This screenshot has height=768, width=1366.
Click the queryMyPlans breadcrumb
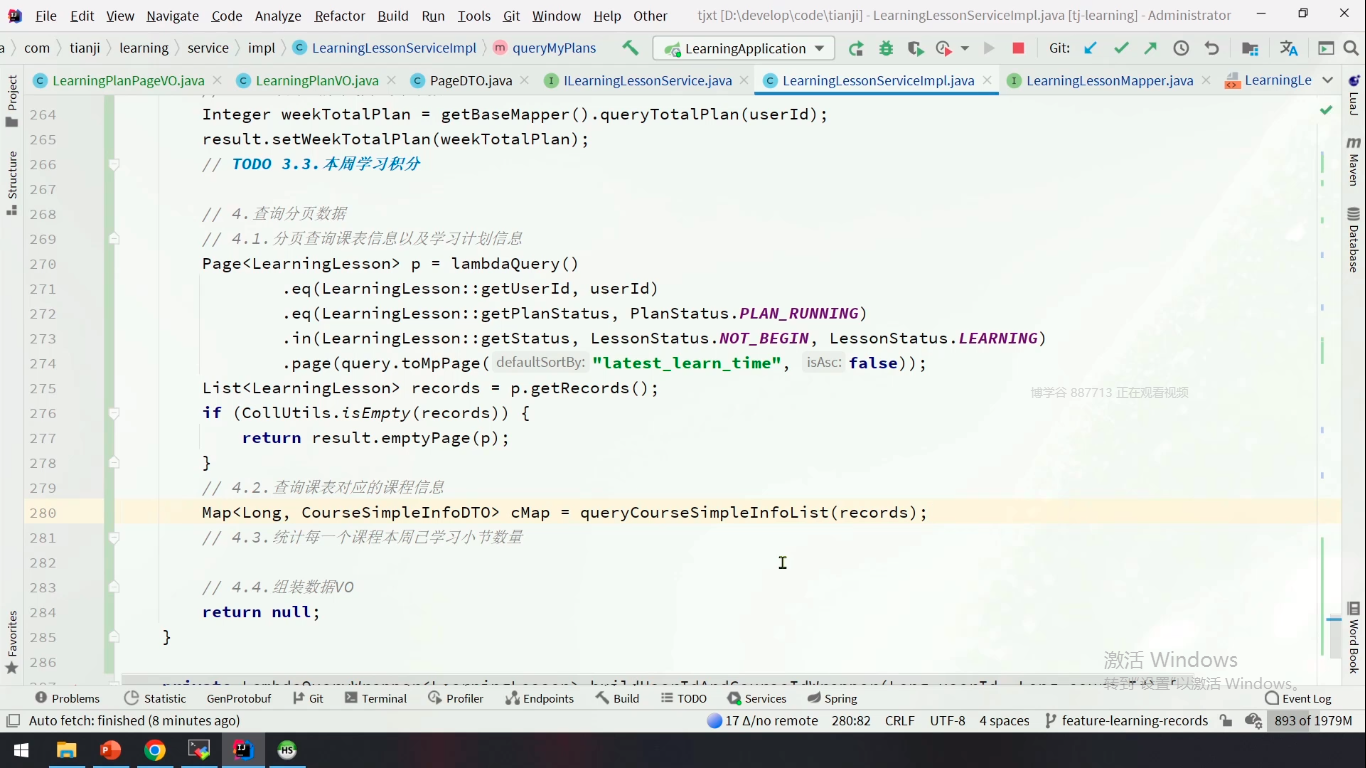(544, 48)
